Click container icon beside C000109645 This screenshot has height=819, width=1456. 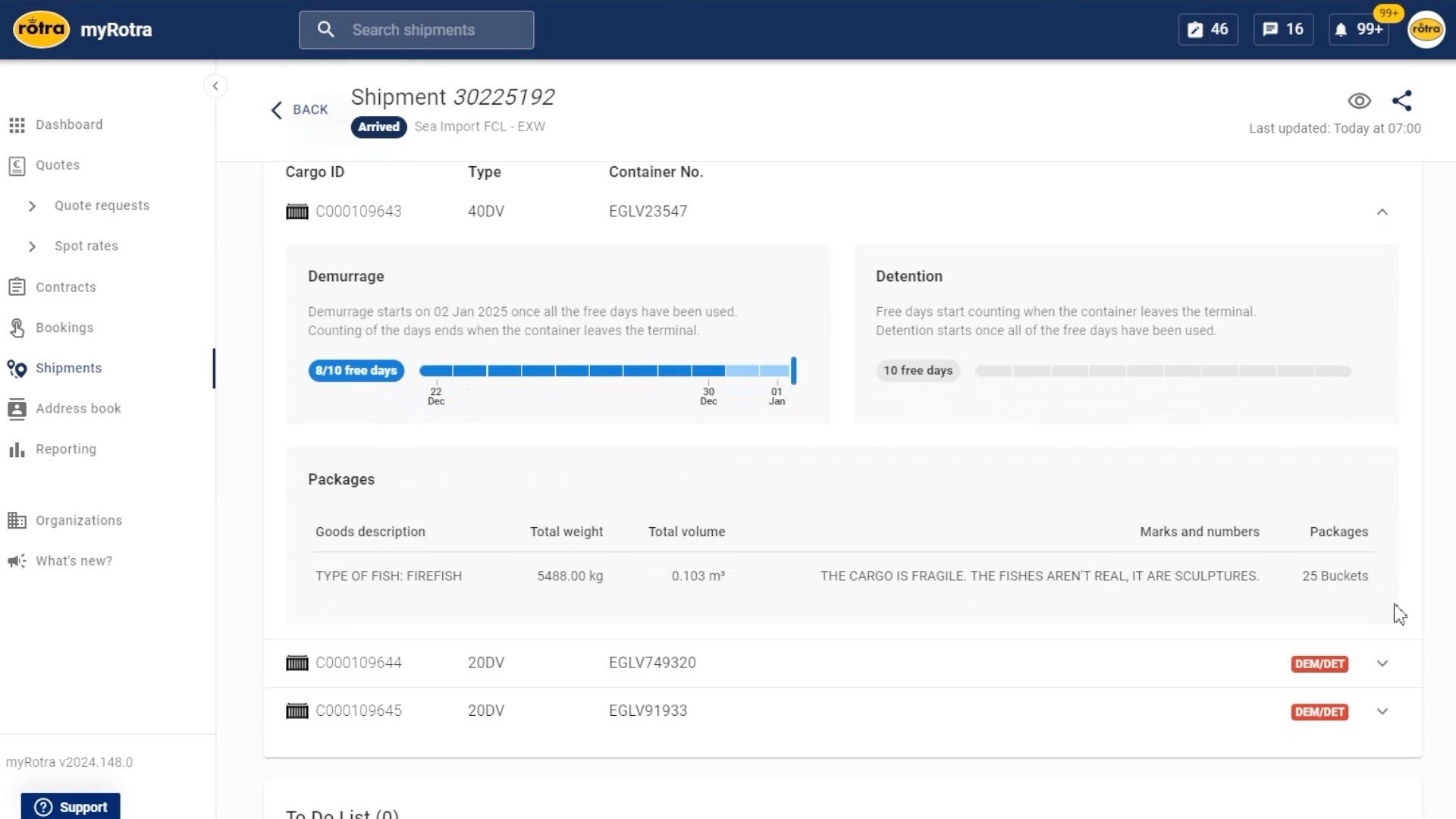297,711
